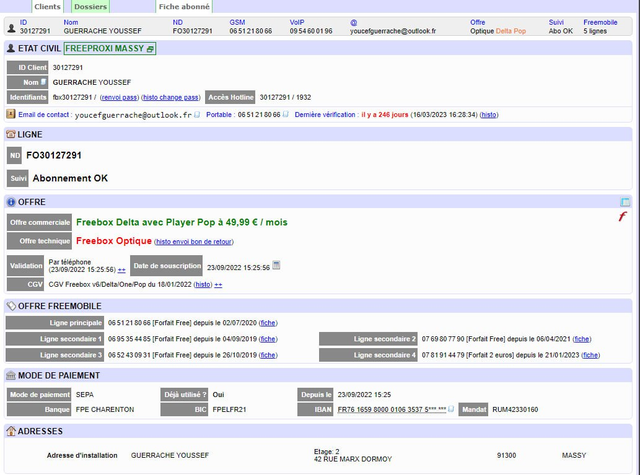Expand the ++ link on CGV row

(x=218, y=284)
